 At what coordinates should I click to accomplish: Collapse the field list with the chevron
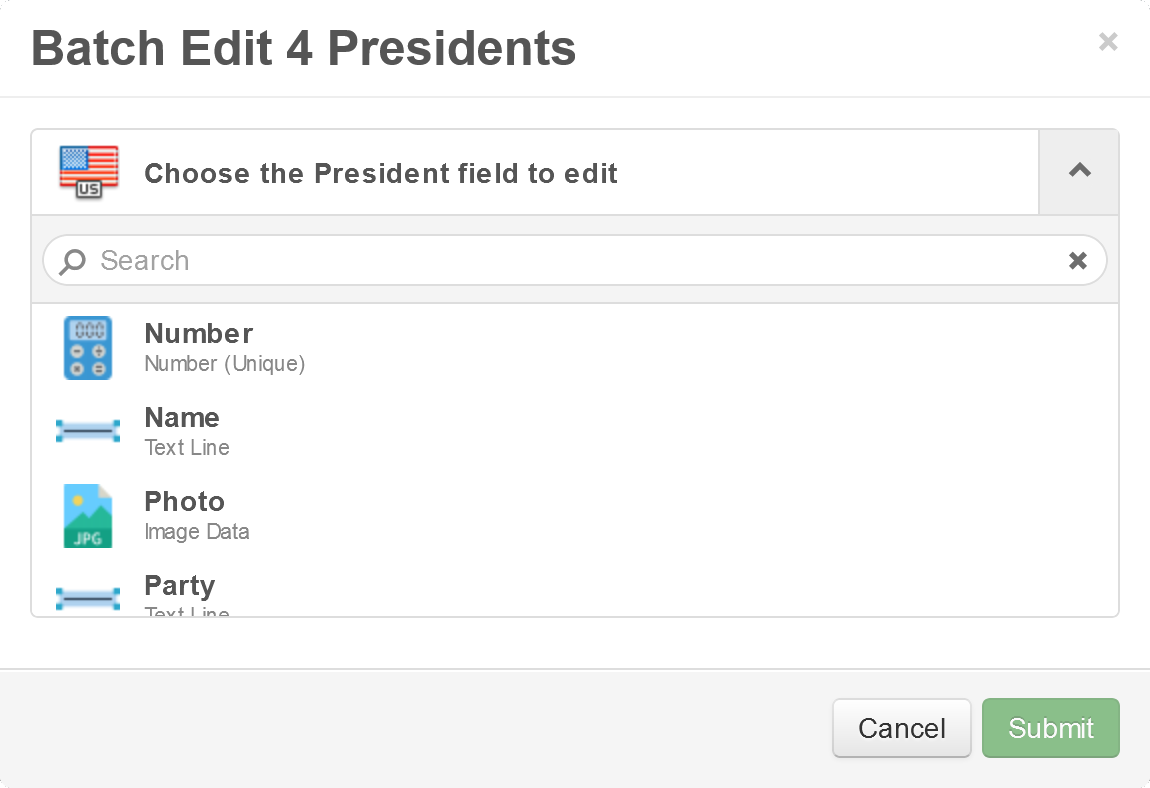(1079, 171)
